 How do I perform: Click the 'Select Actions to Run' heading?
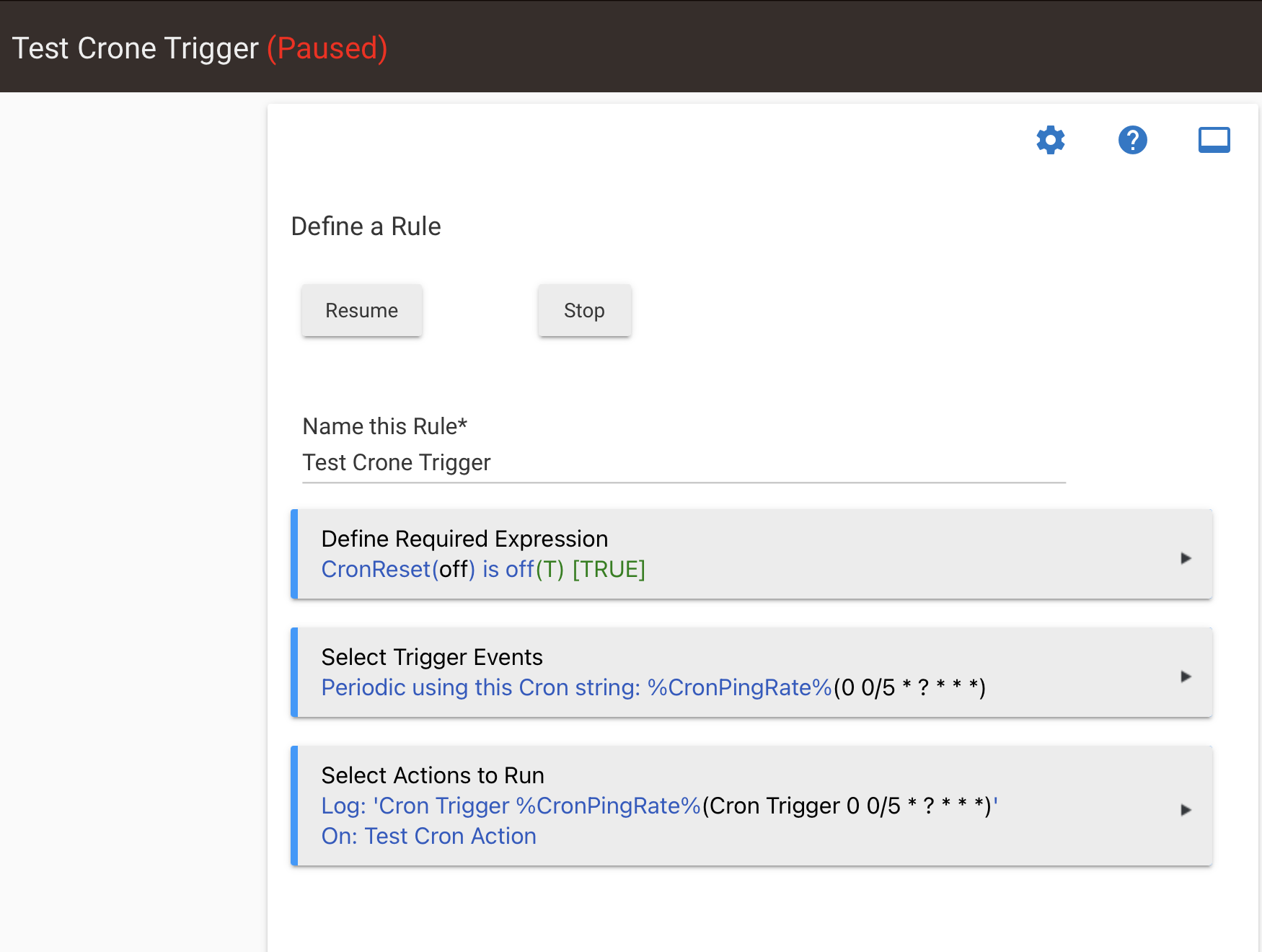433,775
